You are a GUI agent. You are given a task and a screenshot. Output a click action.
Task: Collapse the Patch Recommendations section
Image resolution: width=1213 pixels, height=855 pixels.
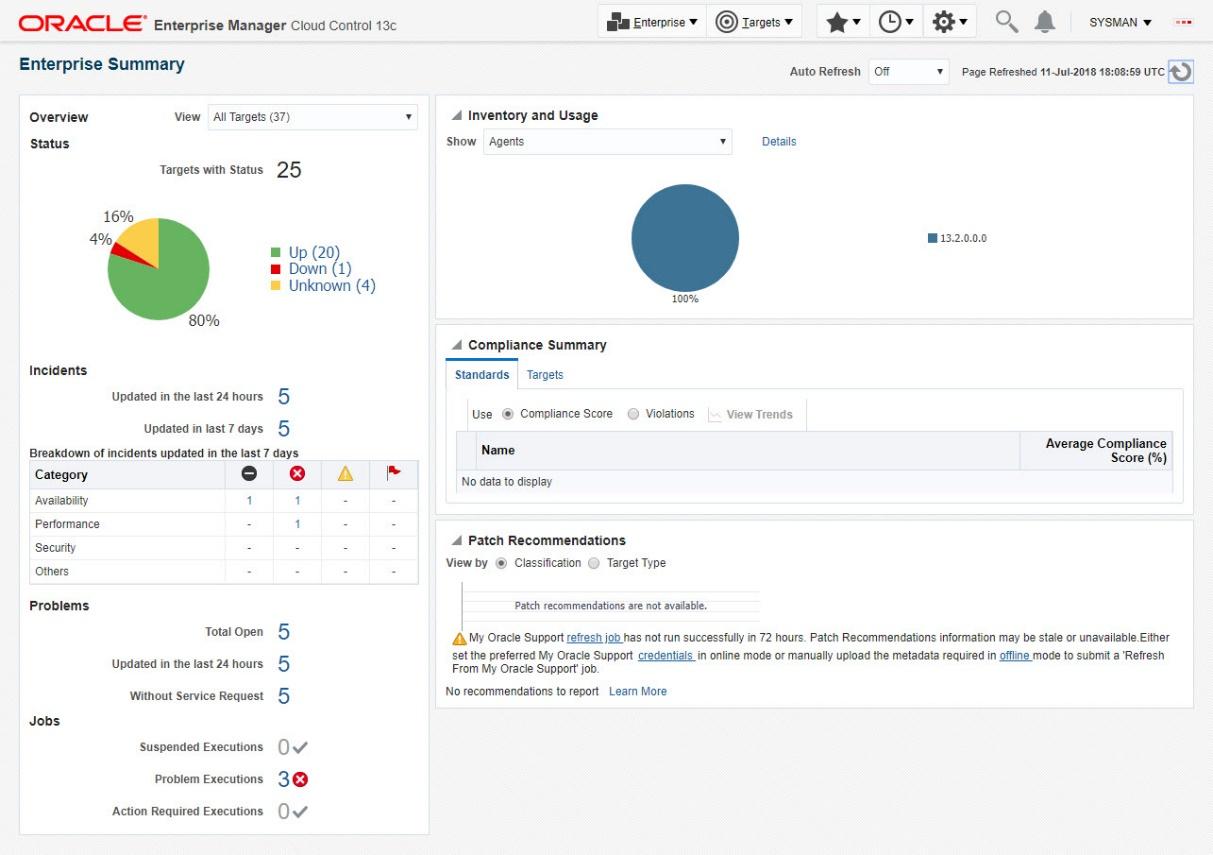[x=456, y=541]
